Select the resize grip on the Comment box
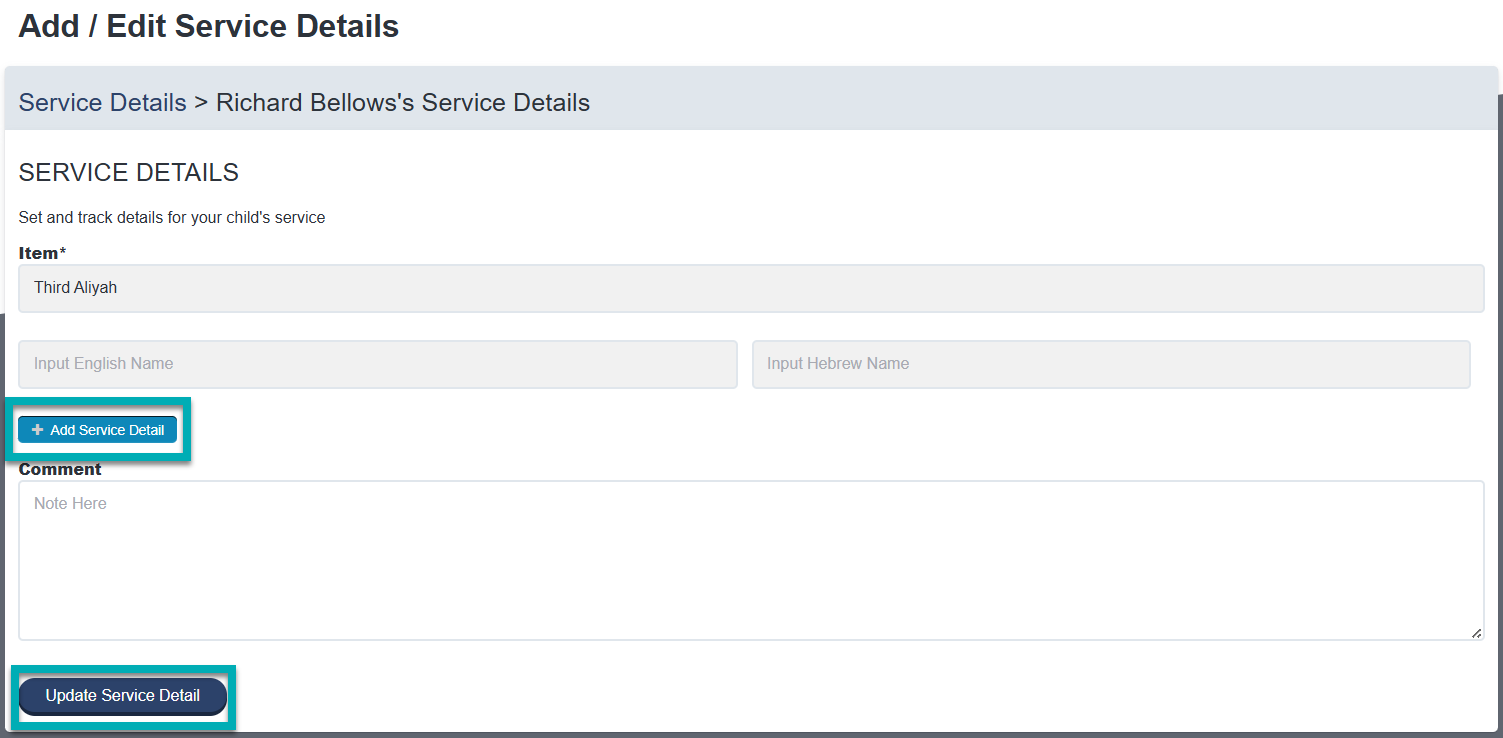 1475,631
